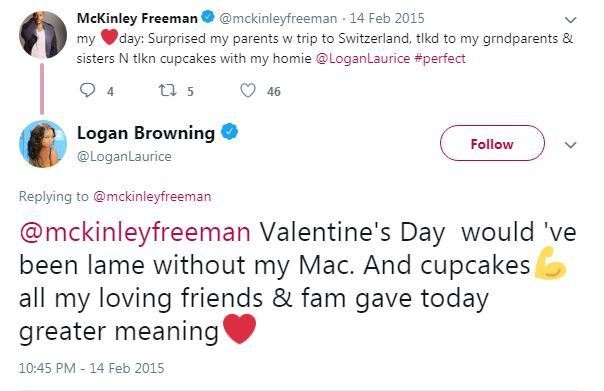Viewport: 604px width, 391px height.
Task: Click the red heart in McKinley's tweet
Action: tap(109, 37)
